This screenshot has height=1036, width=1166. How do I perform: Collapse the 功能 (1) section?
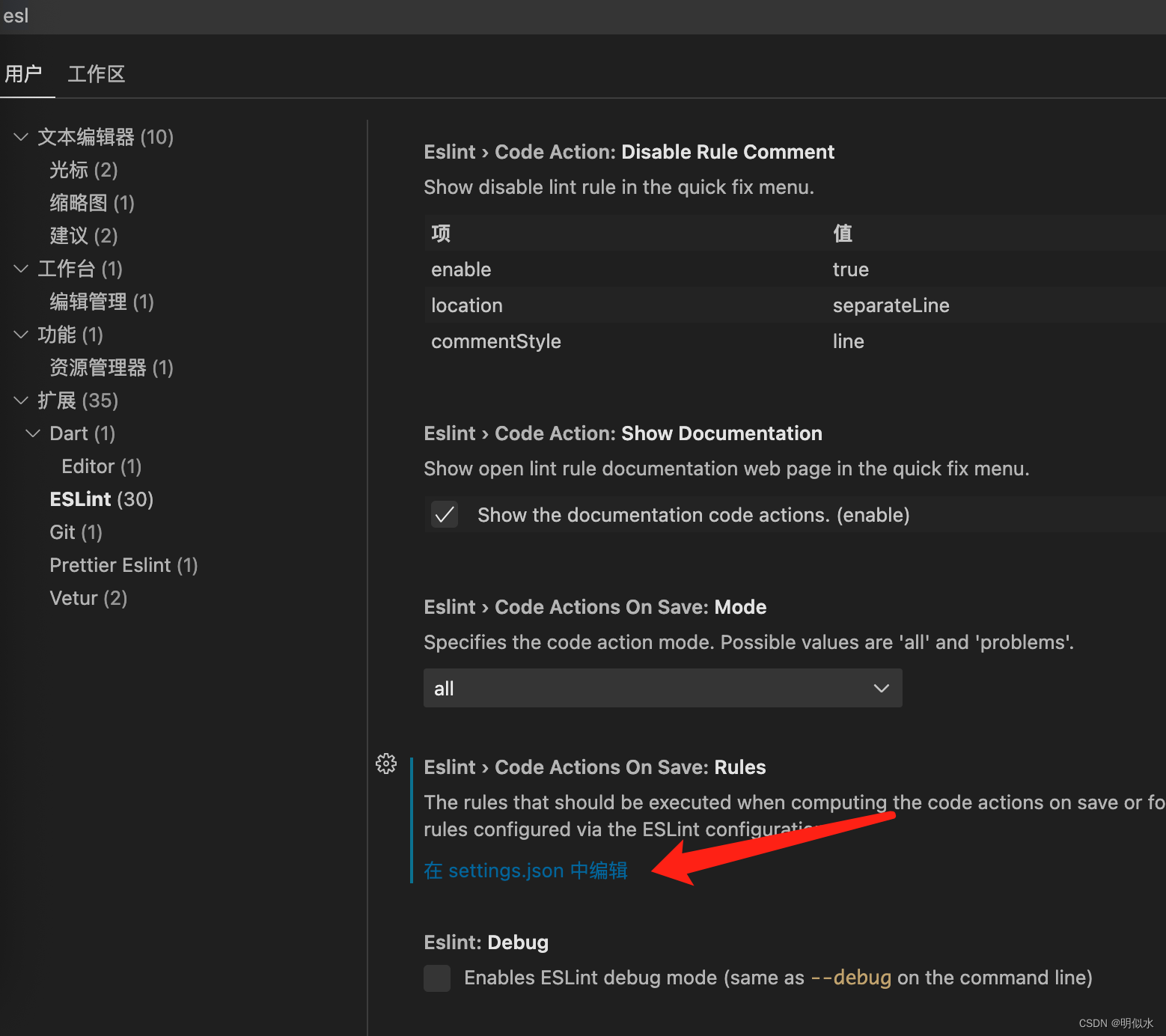coord(21,335)
